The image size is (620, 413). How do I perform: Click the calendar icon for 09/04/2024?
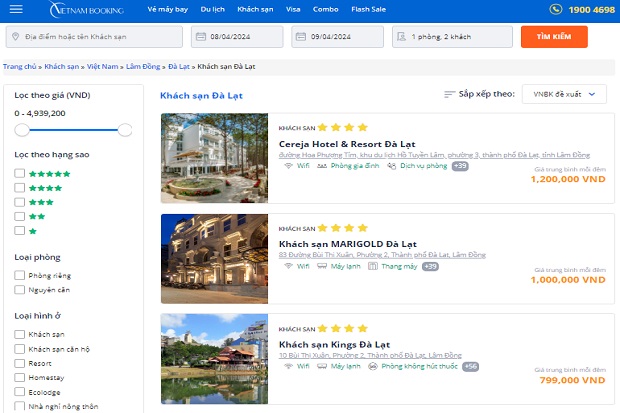tap(301, 36)
